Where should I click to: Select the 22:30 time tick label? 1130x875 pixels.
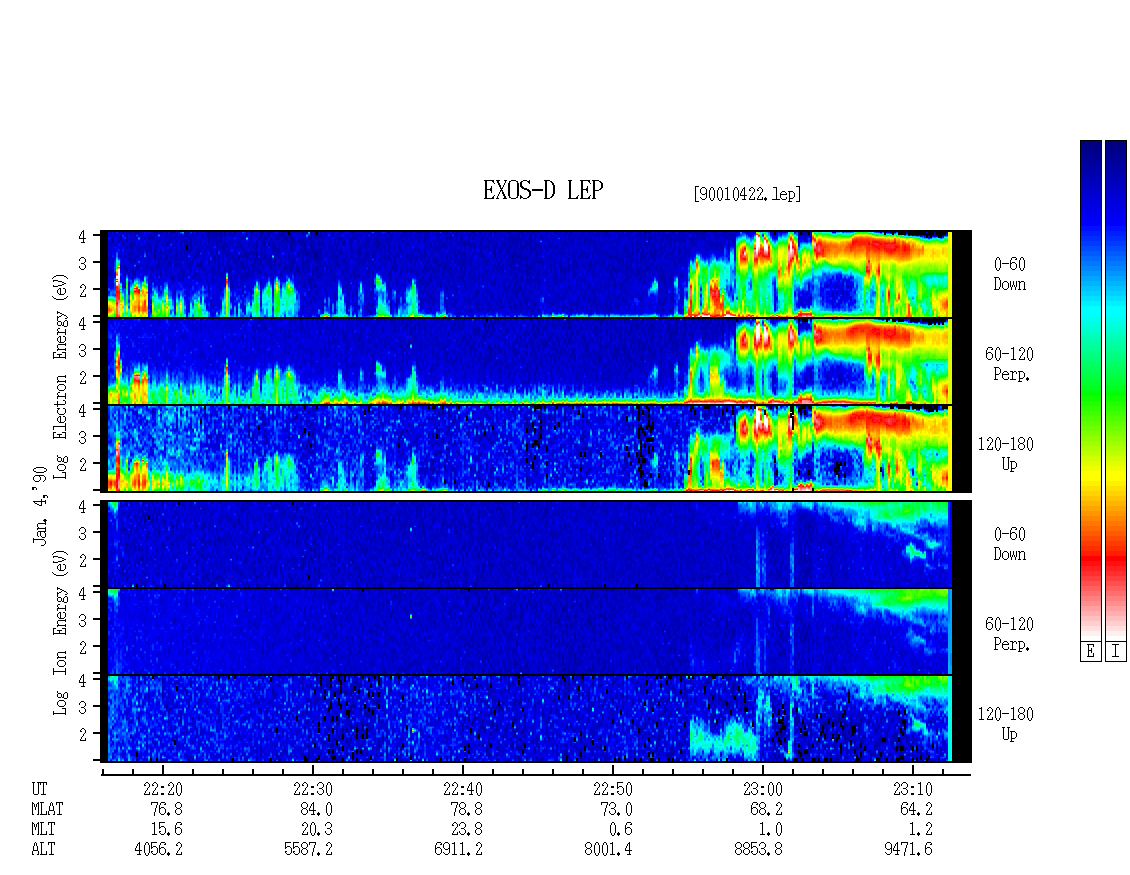point(313,789)
